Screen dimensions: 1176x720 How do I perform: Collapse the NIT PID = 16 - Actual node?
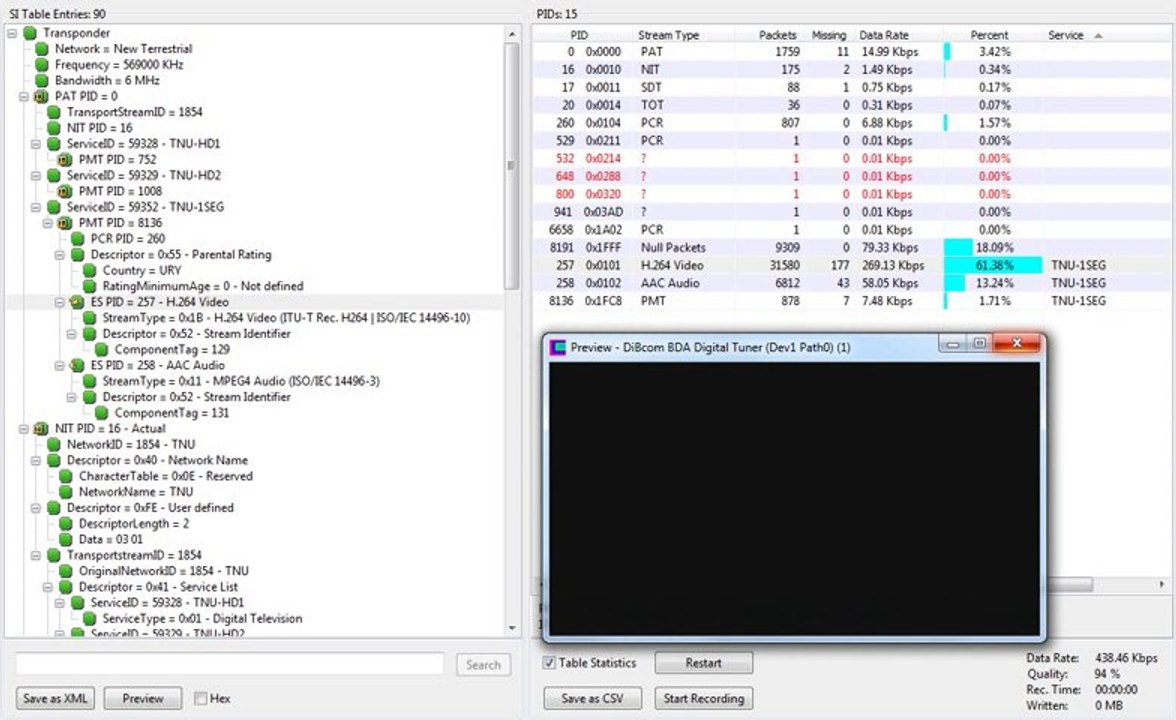click(x=24, y=428)
